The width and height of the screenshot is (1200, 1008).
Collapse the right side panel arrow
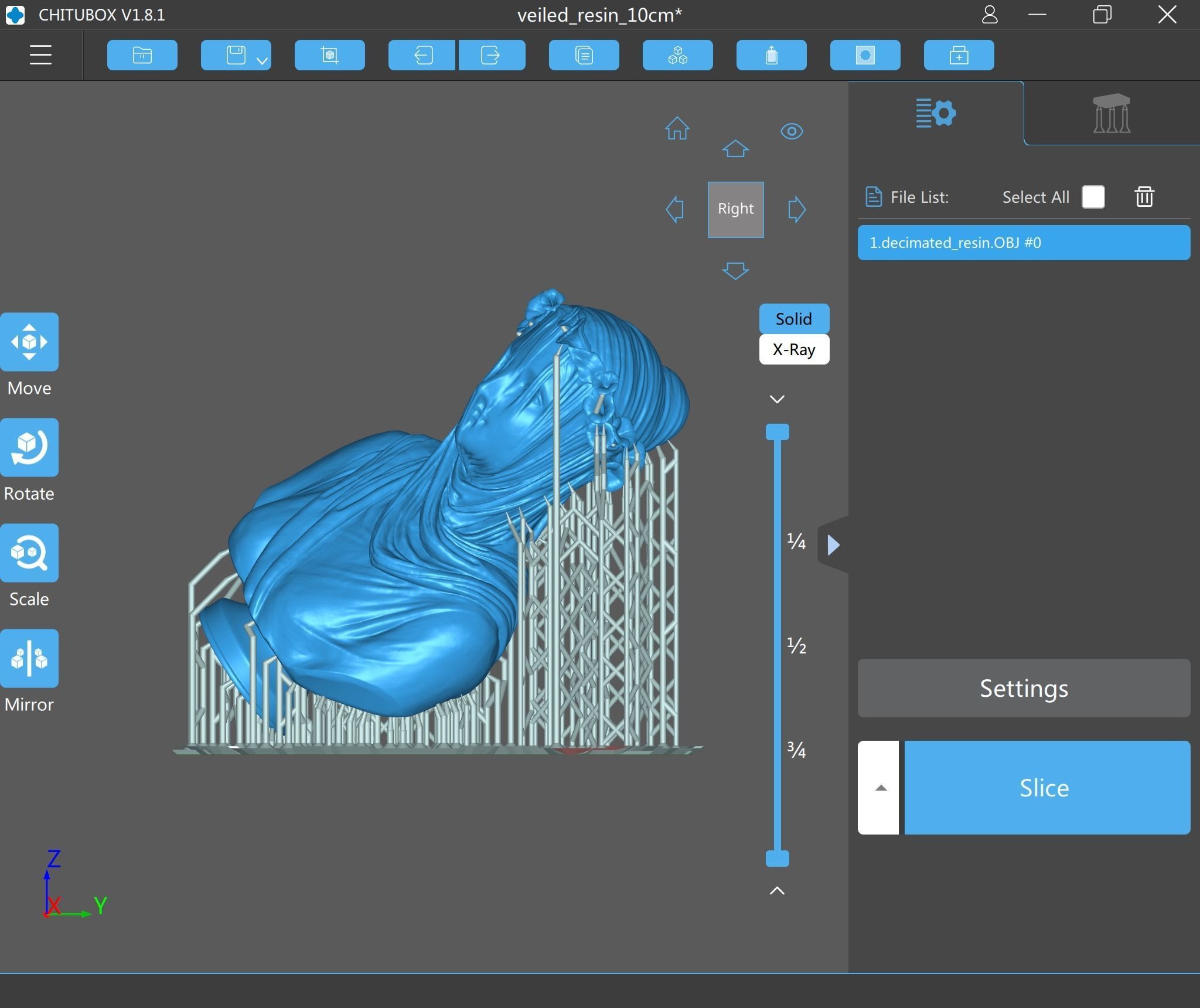pos(833,545)
